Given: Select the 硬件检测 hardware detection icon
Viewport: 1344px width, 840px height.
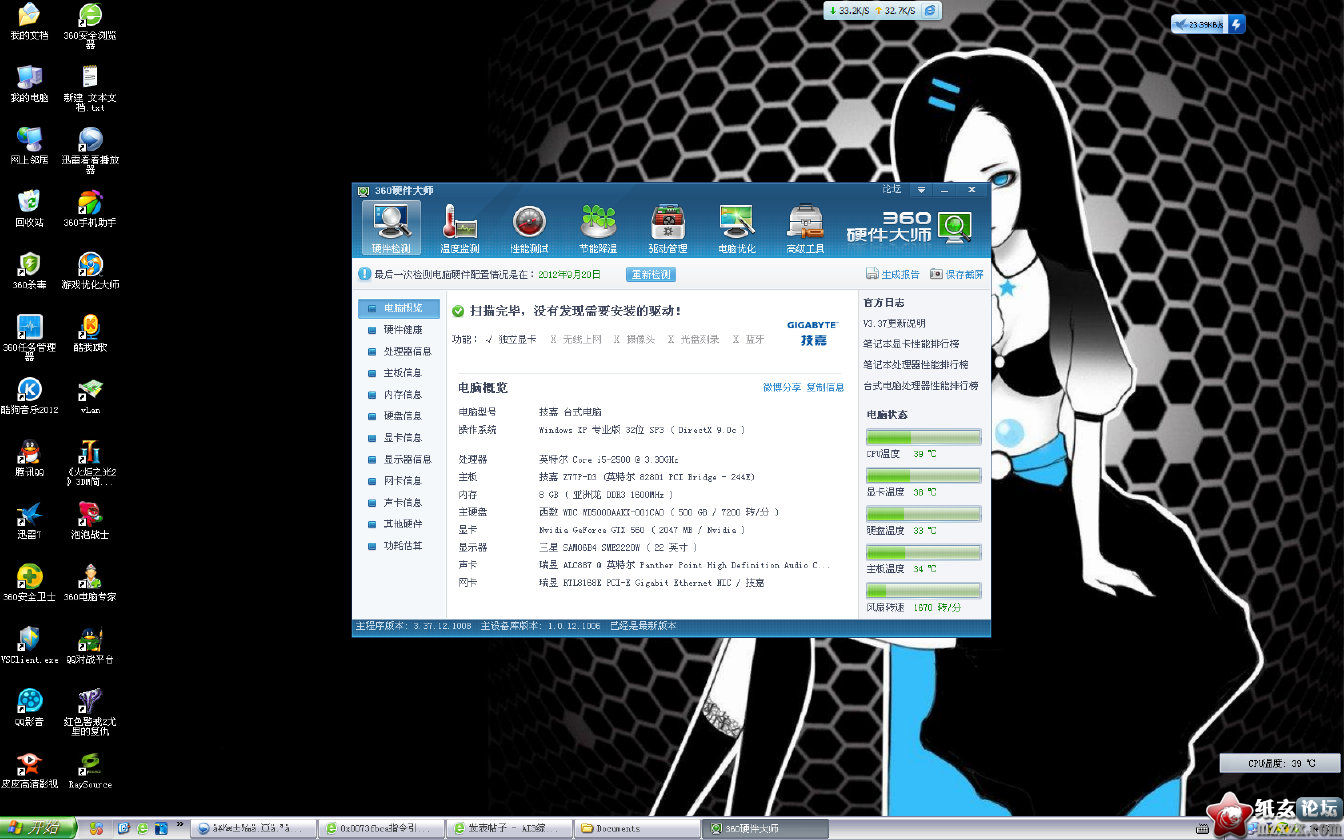Looking at the screenshot, I should click(x=390, y=228).
